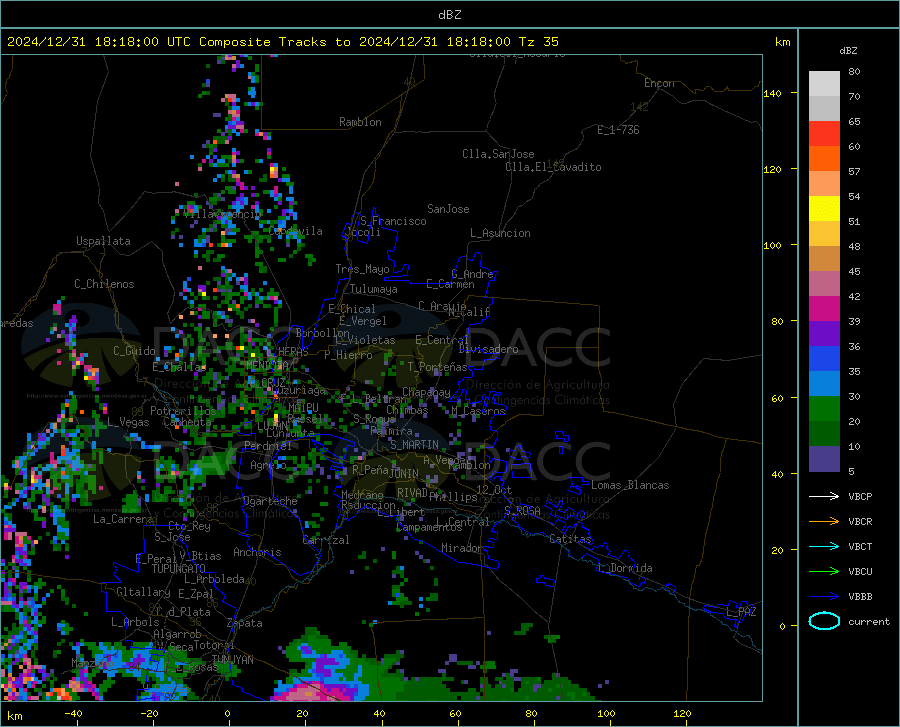Click the La_Carrera place label

[123, 519]
